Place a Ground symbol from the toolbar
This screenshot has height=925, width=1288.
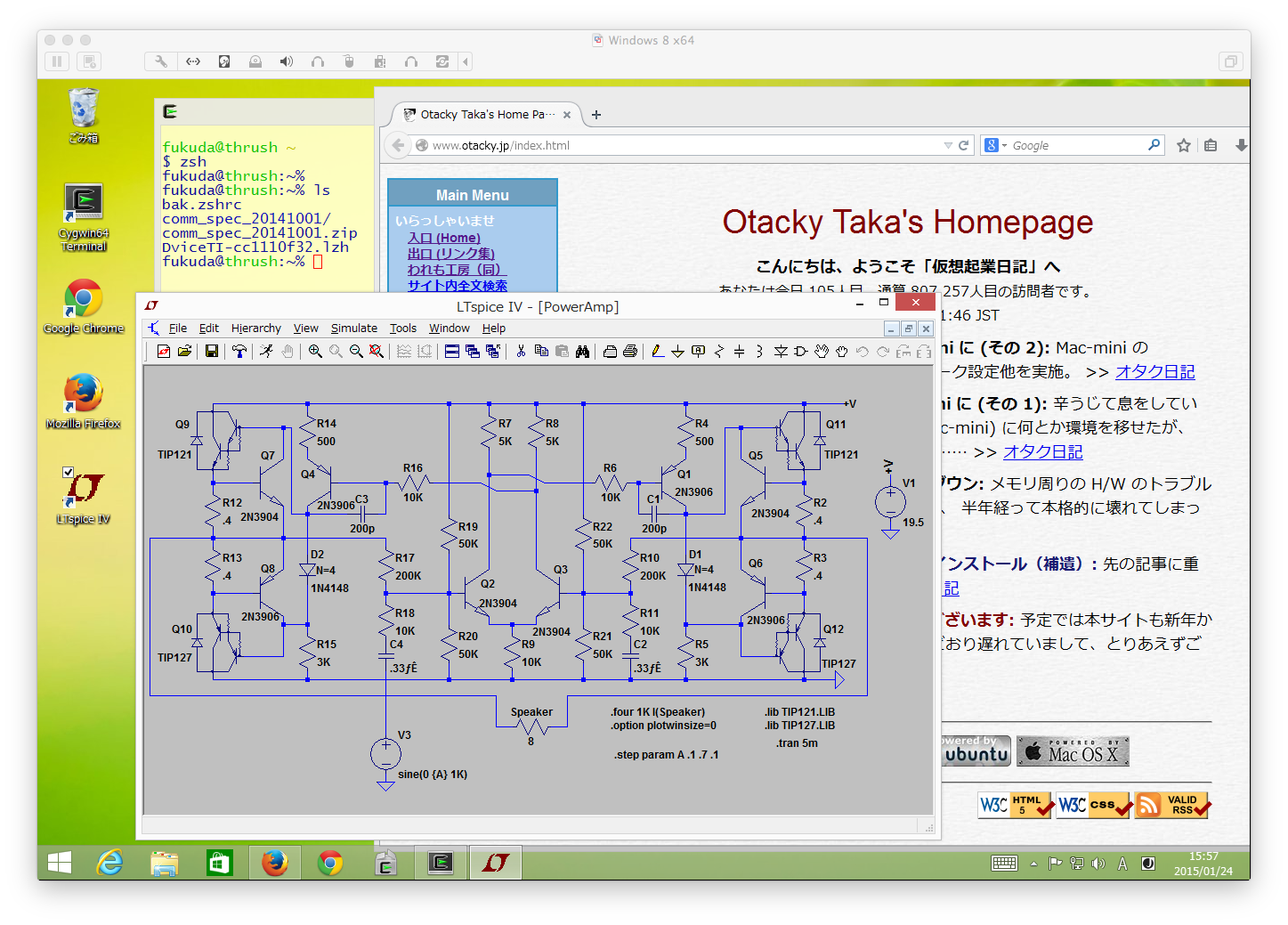[677, 352]
